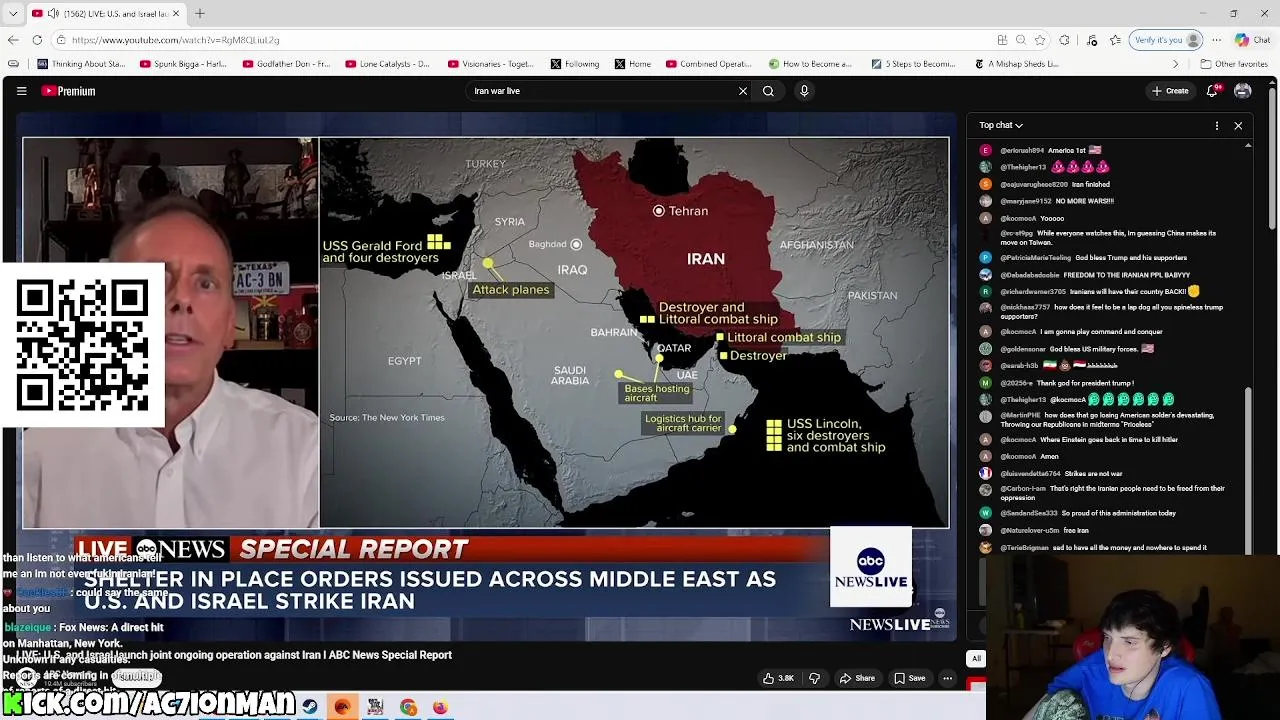Open 5 Steps to Becomi... bookmark
This screenshot has width=1280, height=720.
[x=914, y=64]
